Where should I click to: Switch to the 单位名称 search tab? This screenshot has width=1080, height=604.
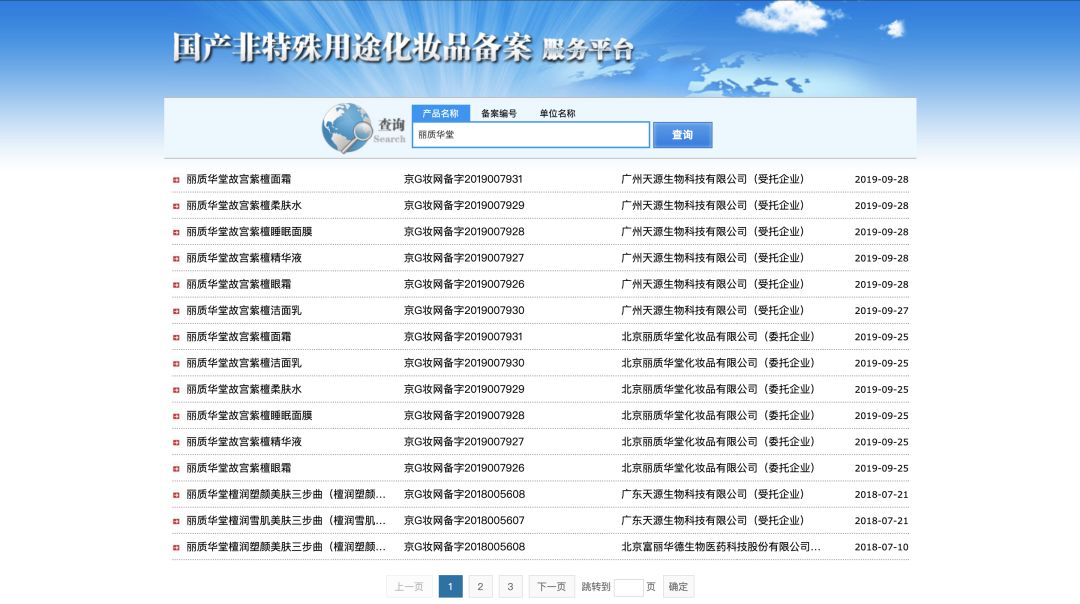(x=557, y=113)
